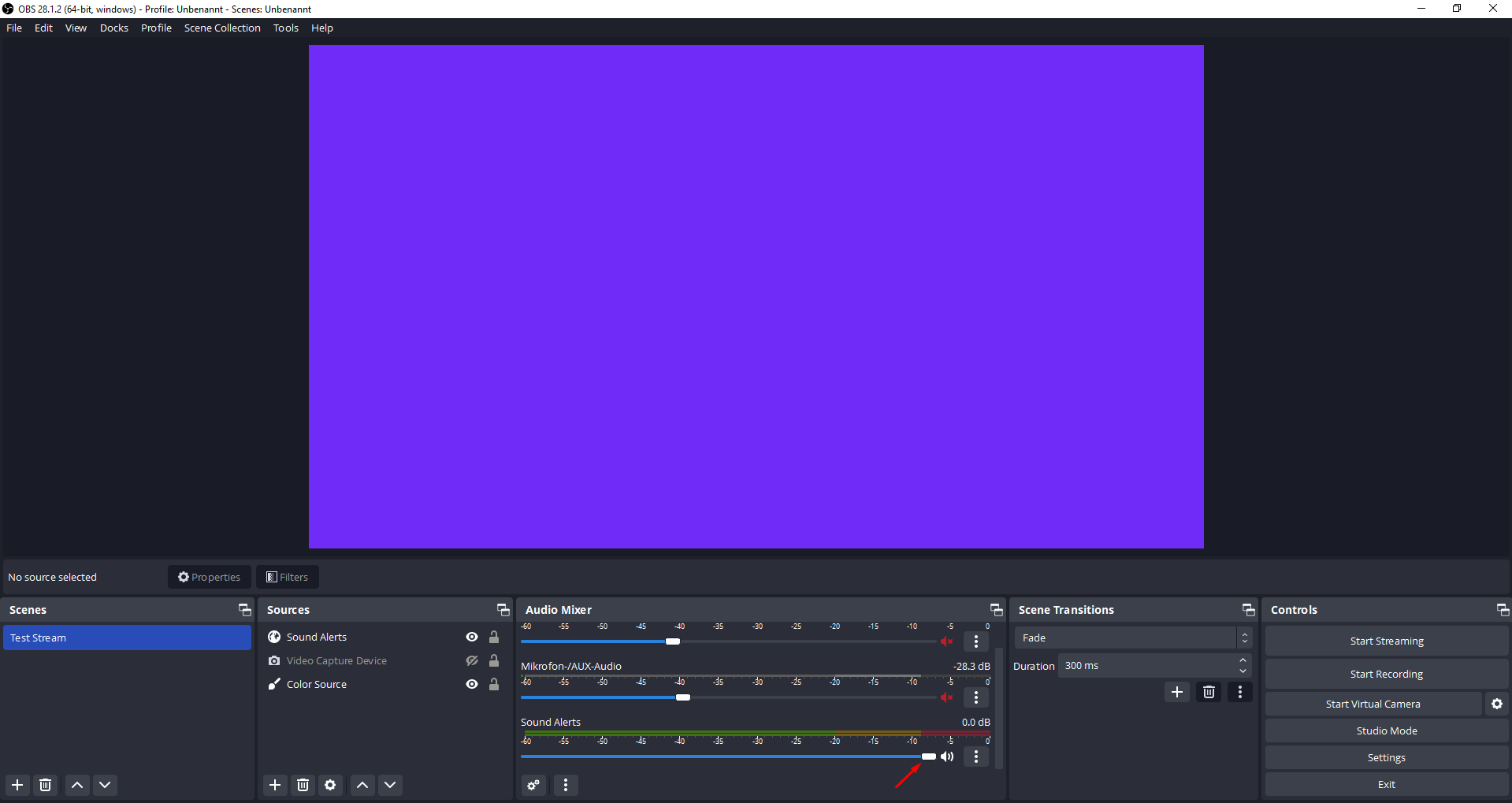This screenshot has height=803, width=1512.
Task: Remove selected source with trash icon
Action: click(x=303, y=785)
